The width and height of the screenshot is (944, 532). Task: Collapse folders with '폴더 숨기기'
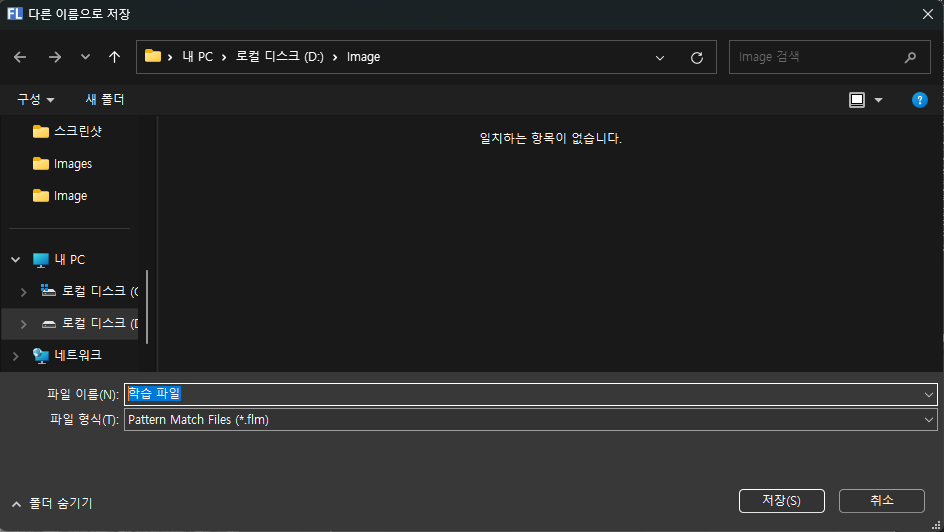[x=52, y=503]
